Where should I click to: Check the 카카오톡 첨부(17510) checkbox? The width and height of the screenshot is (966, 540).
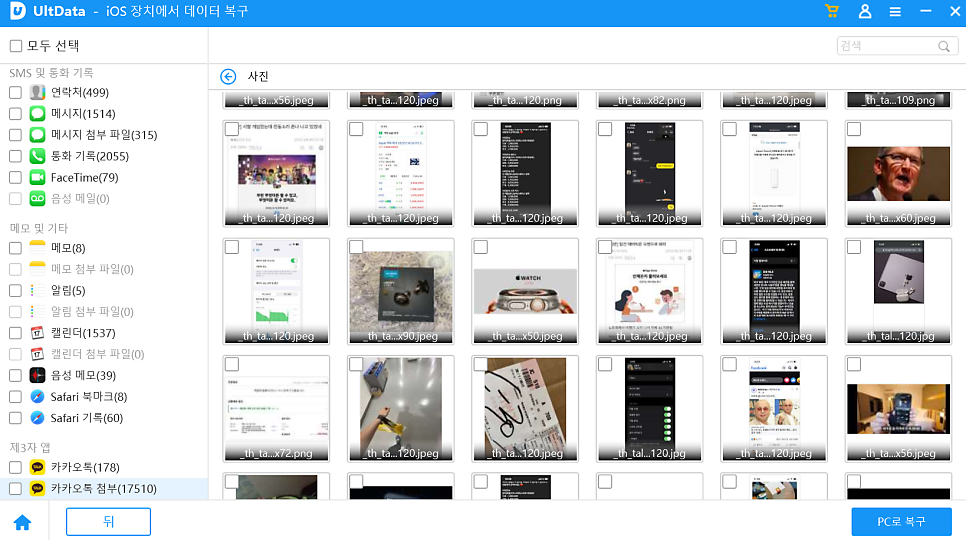[x=15, y=488]
